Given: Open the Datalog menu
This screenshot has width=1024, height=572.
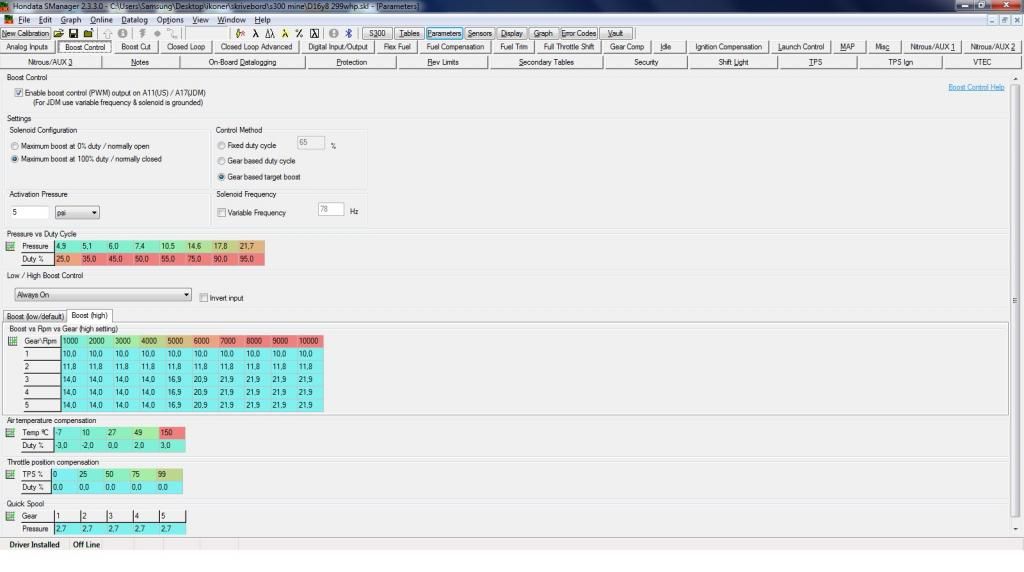Looking at the screenshot, I should coord(134,20).
